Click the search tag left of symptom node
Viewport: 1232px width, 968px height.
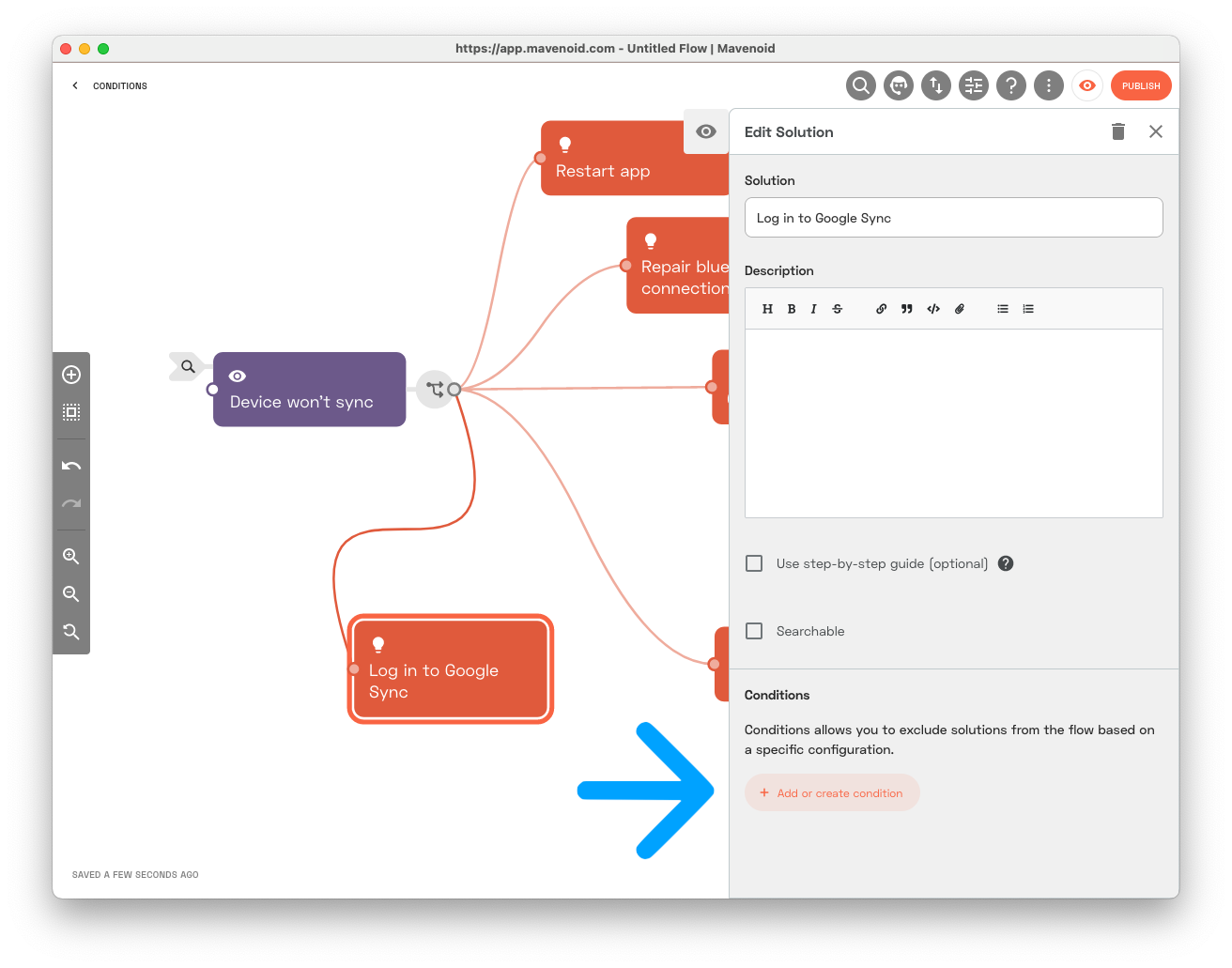pos(188,366)
